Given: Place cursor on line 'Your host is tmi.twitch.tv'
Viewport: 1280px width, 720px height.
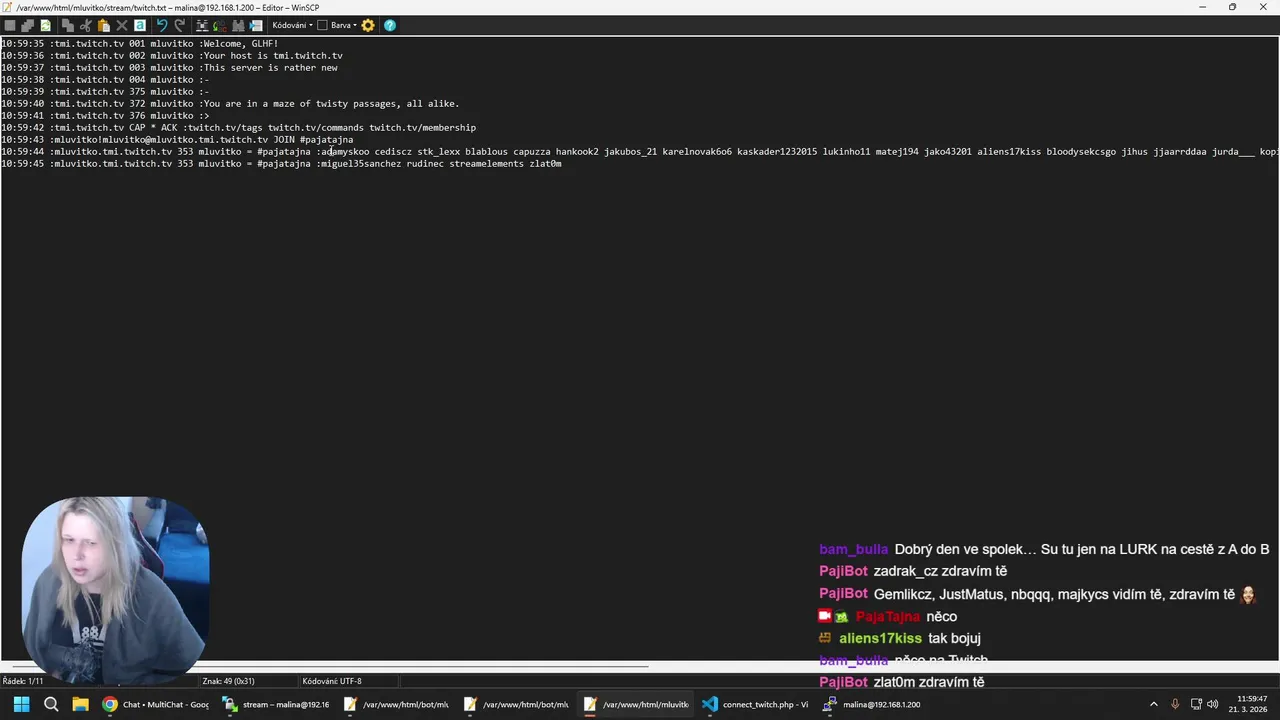Looking at the screenshot, I should [x=172, y=56].
